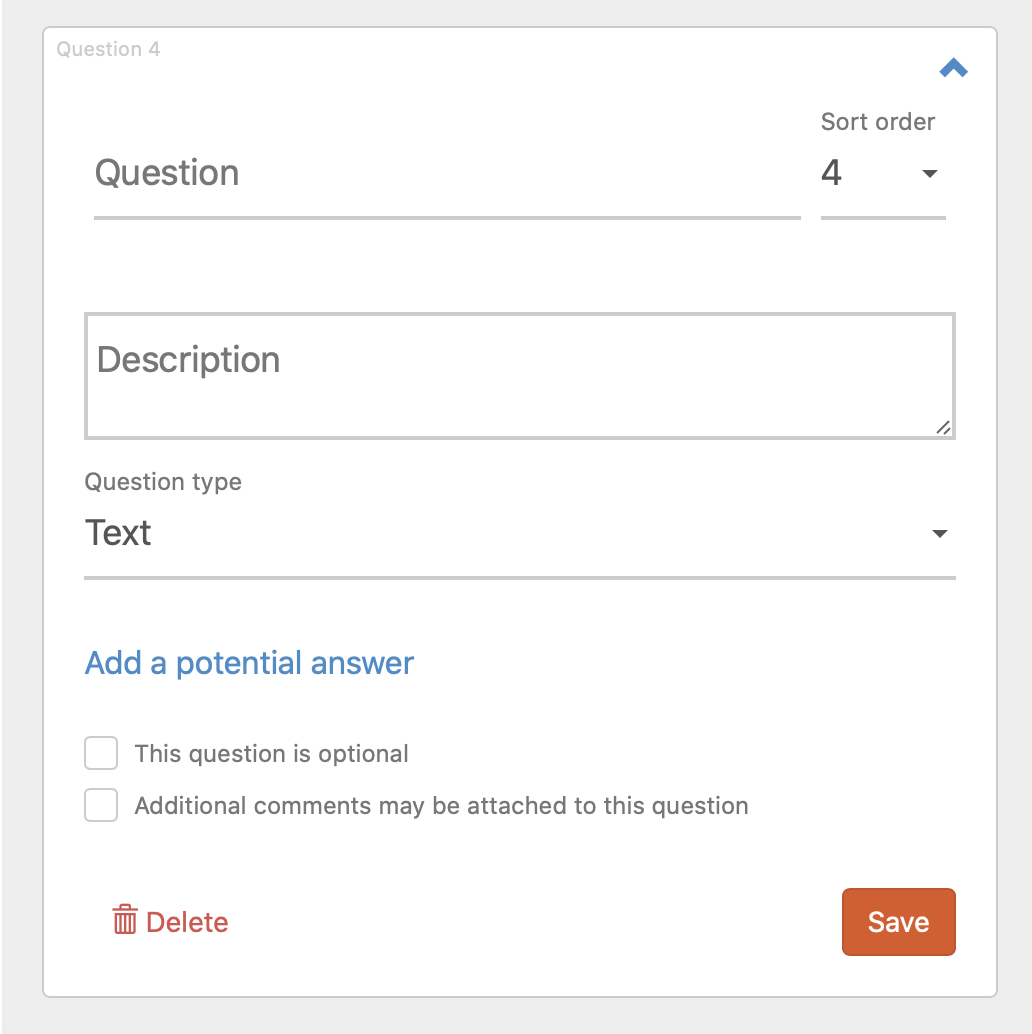Screen dimensions: 1032x1034
Task: Open the Sort order dropdown showing 4
Action: tap(883, 174)
